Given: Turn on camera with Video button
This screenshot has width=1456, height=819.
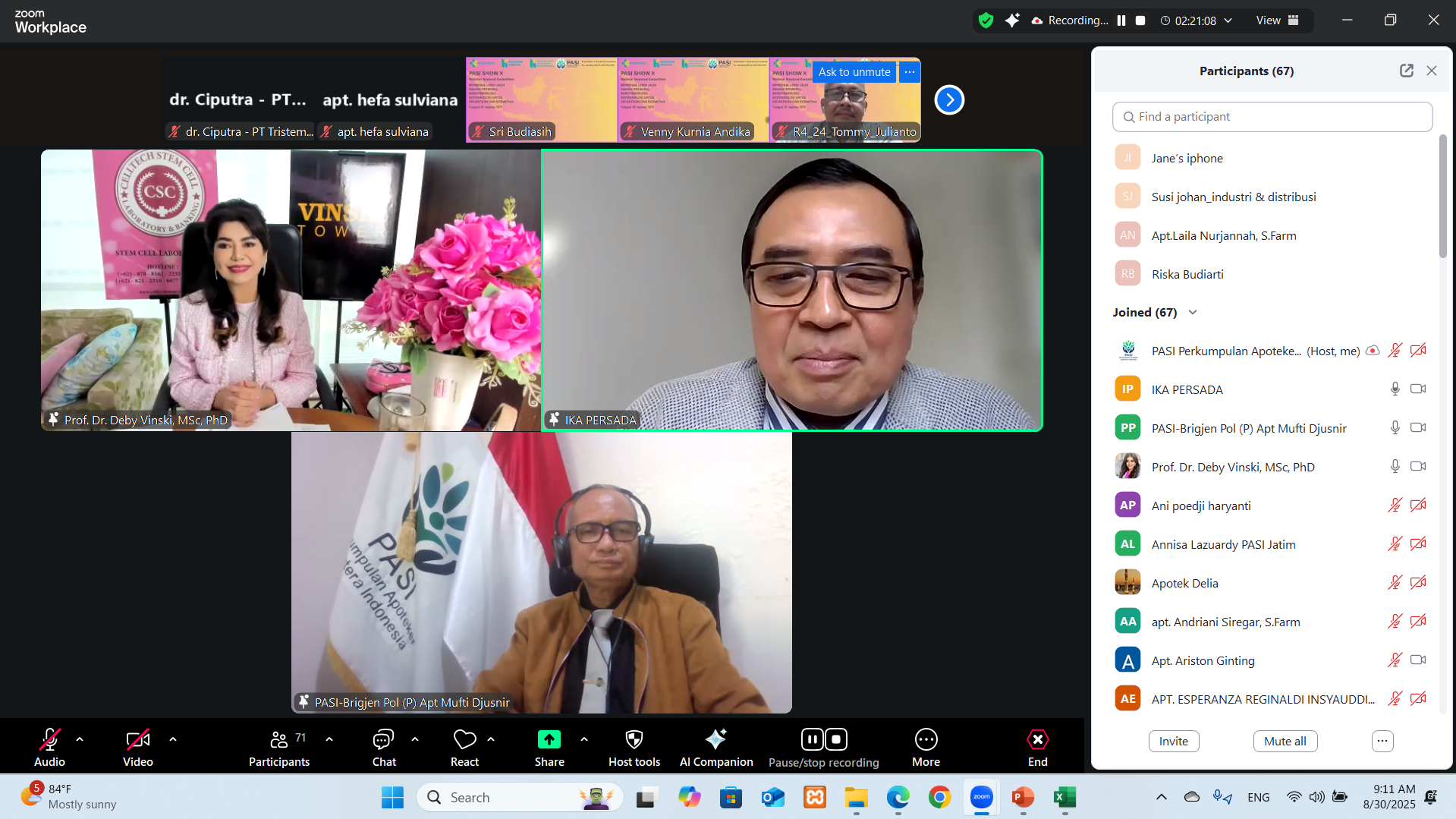Looking at the screenshot, I should (x=137, y=740).
